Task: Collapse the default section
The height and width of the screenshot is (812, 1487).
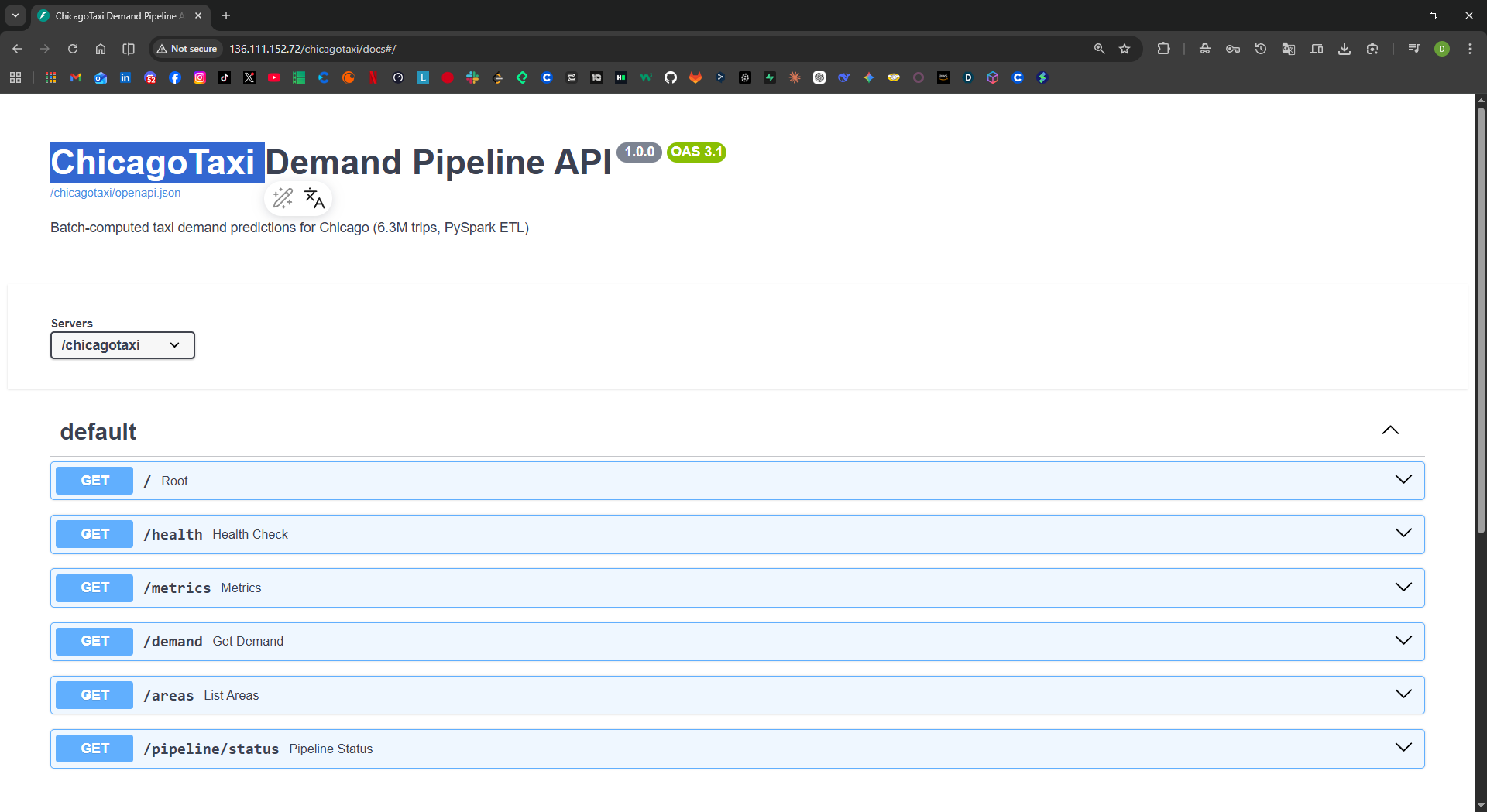Action: (x=1390, y=430)
